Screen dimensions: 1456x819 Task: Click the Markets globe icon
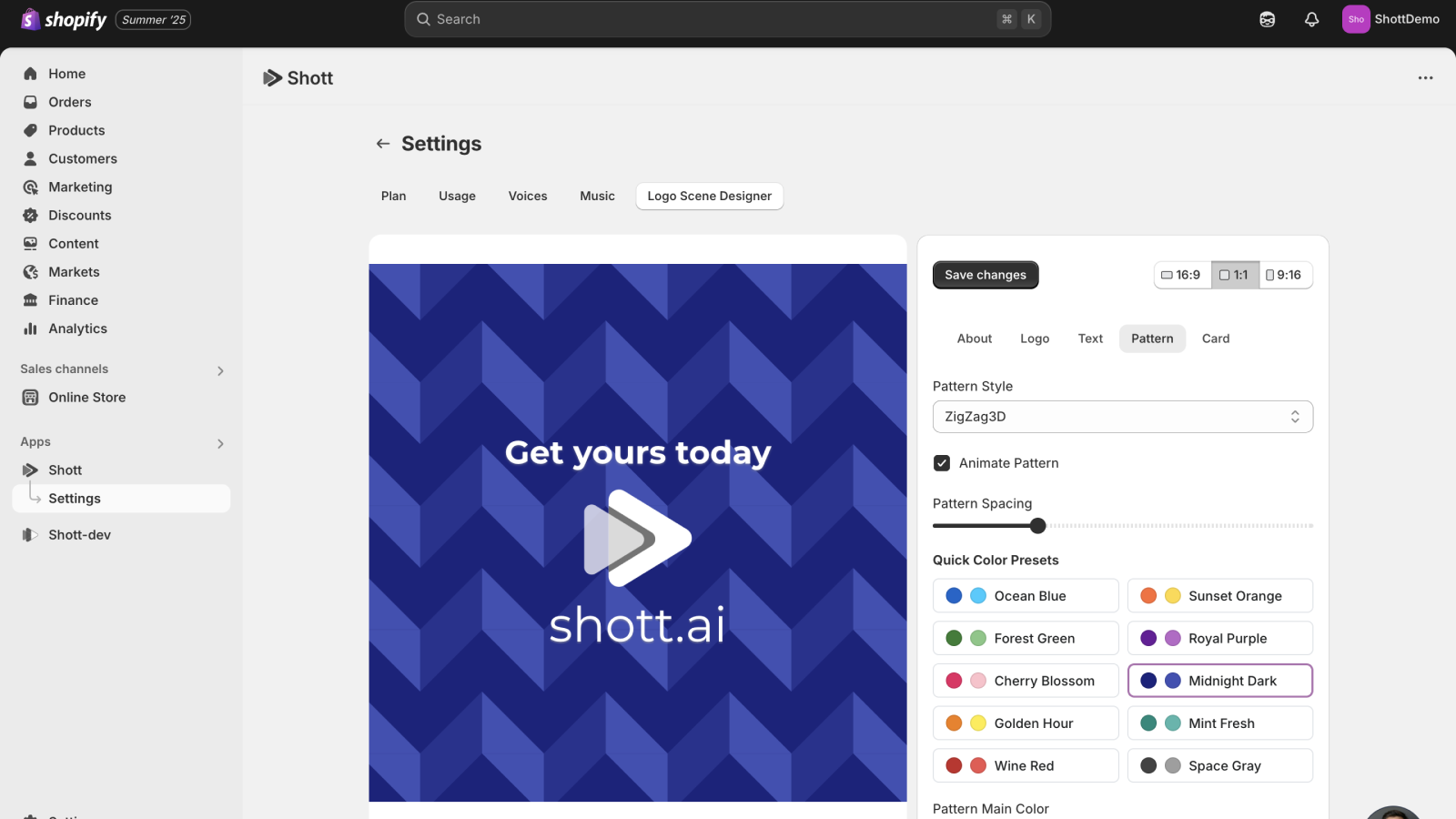30,271
